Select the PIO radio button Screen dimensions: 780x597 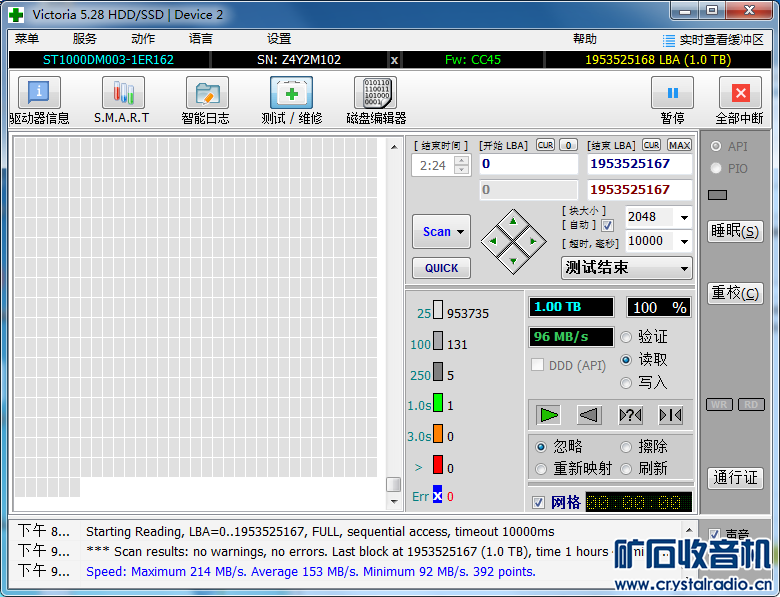pyautogui.click(x=716, y=168)
